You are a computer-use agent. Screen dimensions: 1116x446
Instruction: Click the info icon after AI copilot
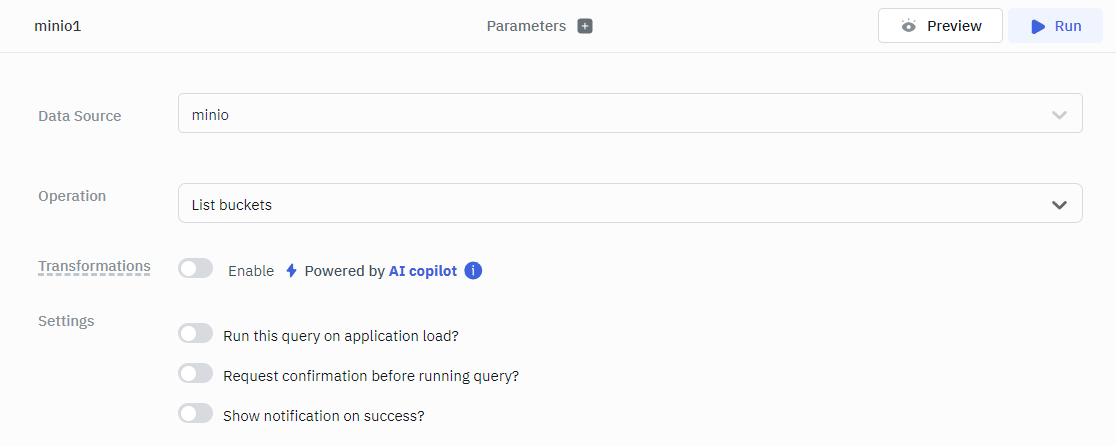(474, 271)
